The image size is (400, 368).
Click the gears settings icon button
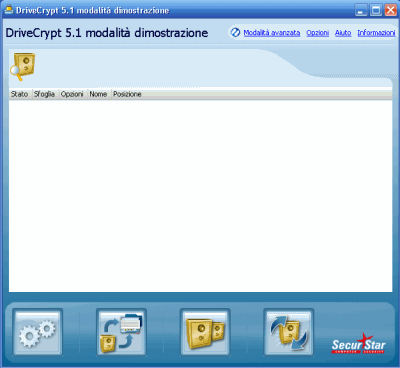pos(37,332)
